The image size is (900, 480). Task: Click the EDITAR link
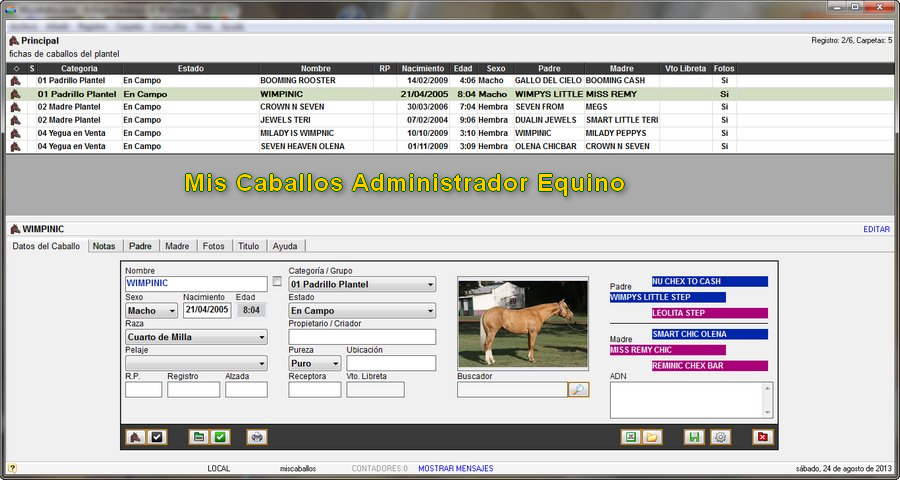[x=876, y=229]
